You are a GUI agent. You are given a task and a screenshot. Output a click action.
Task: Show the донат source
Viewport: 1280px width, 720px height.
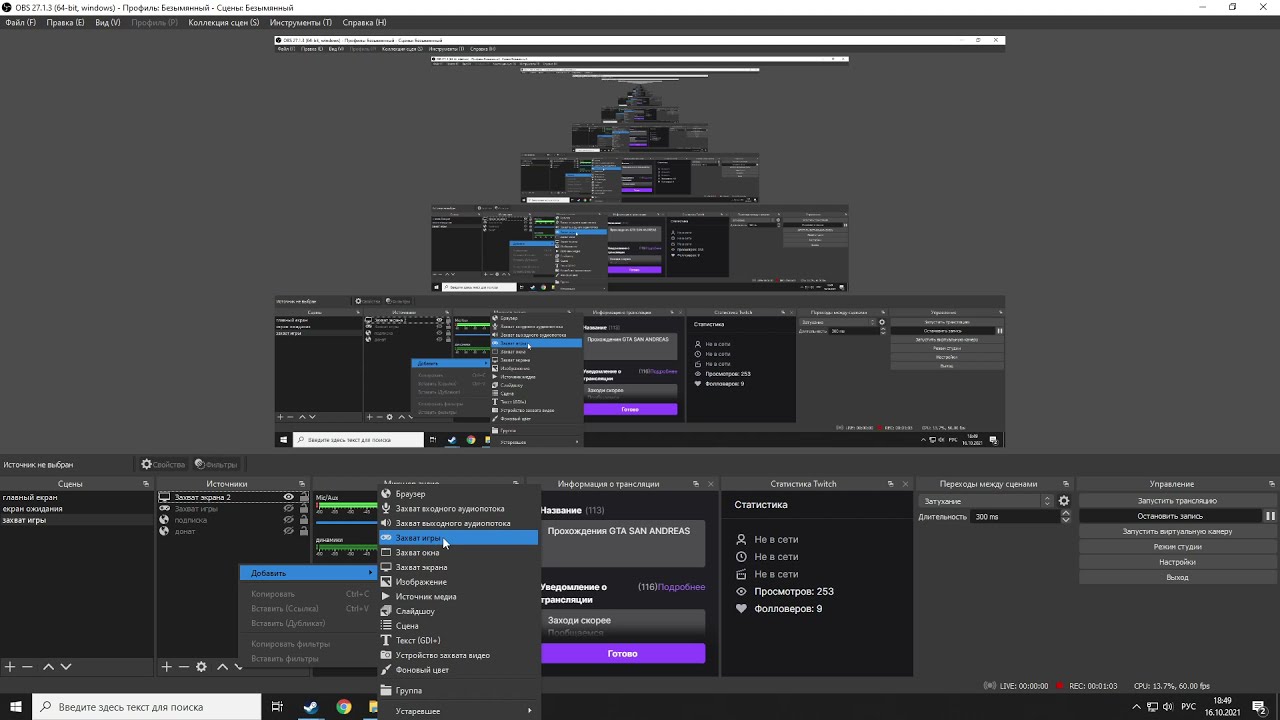pos(289,532)
